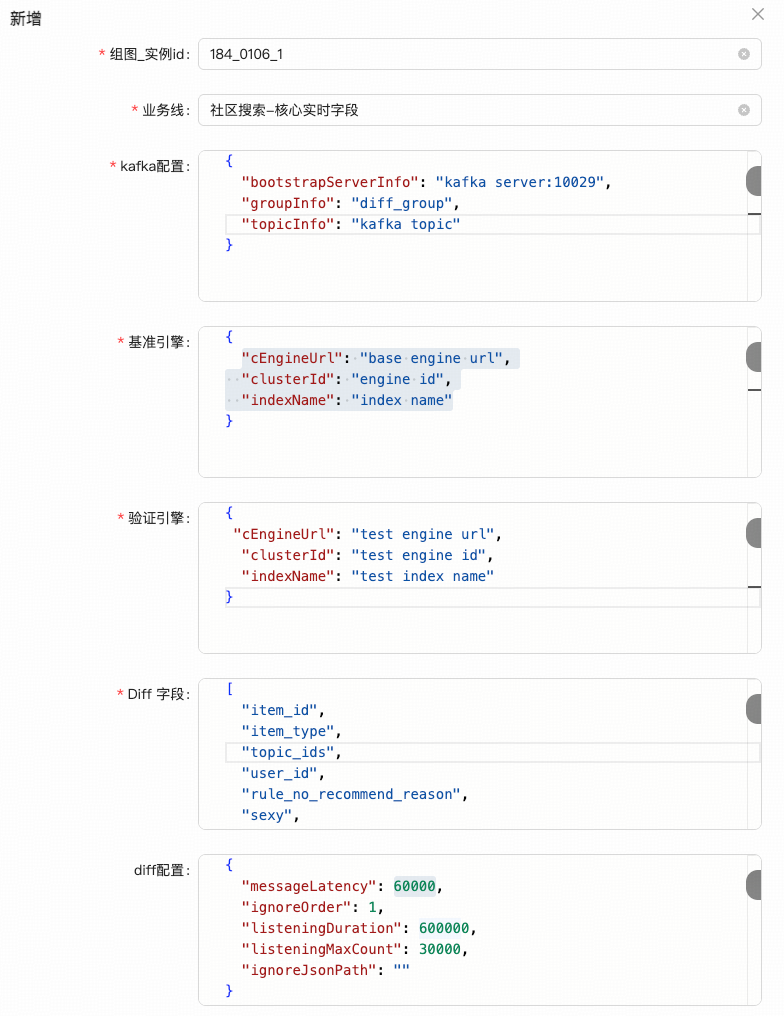Click the "ignoreJsonPath" line in diff配置
The width and height of the screenshot is (784, 1016).
pyautogui.click(x=325, y=970)
